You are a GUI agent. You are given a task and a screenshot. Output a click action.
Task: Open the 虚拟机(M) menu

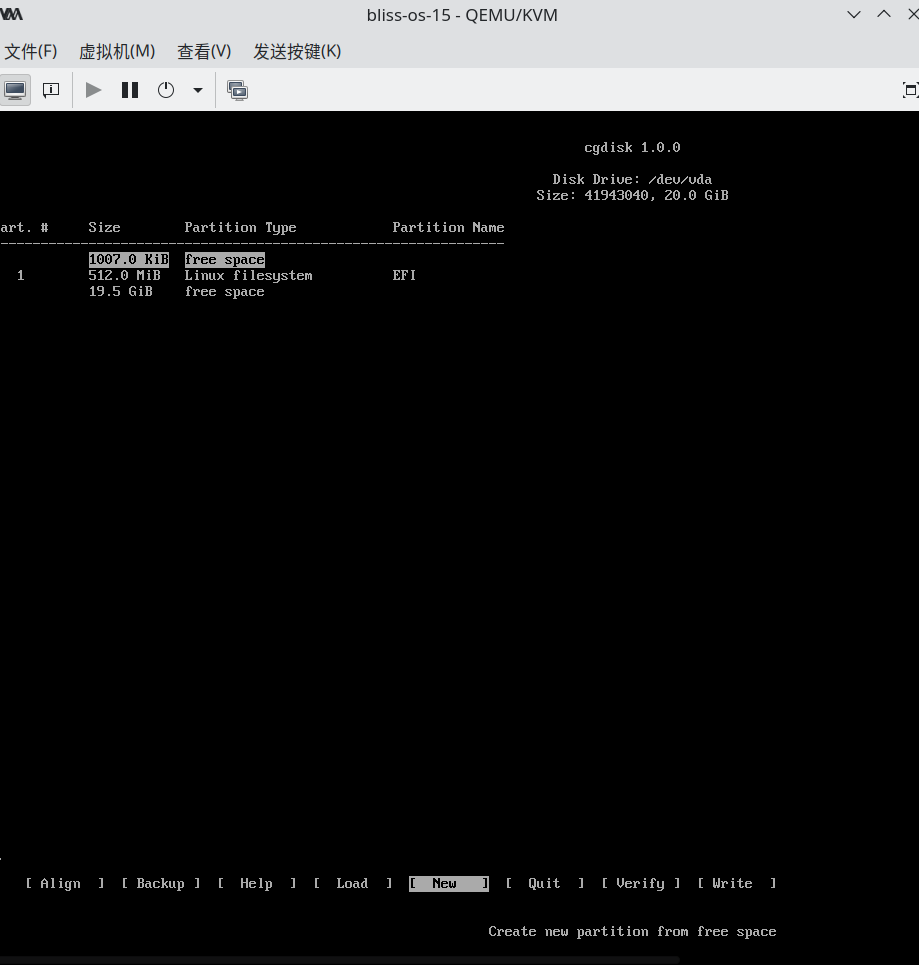tap(117, 51)
